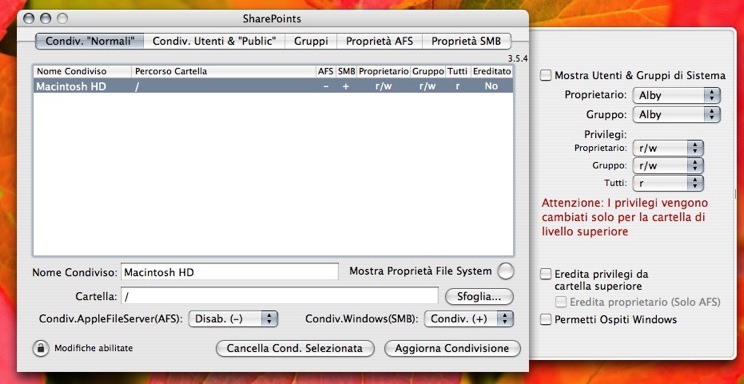Check Eredita privilegi da cartella superiore
The width and height of the screenshot is (744, 384).
(x=546, y=274)
